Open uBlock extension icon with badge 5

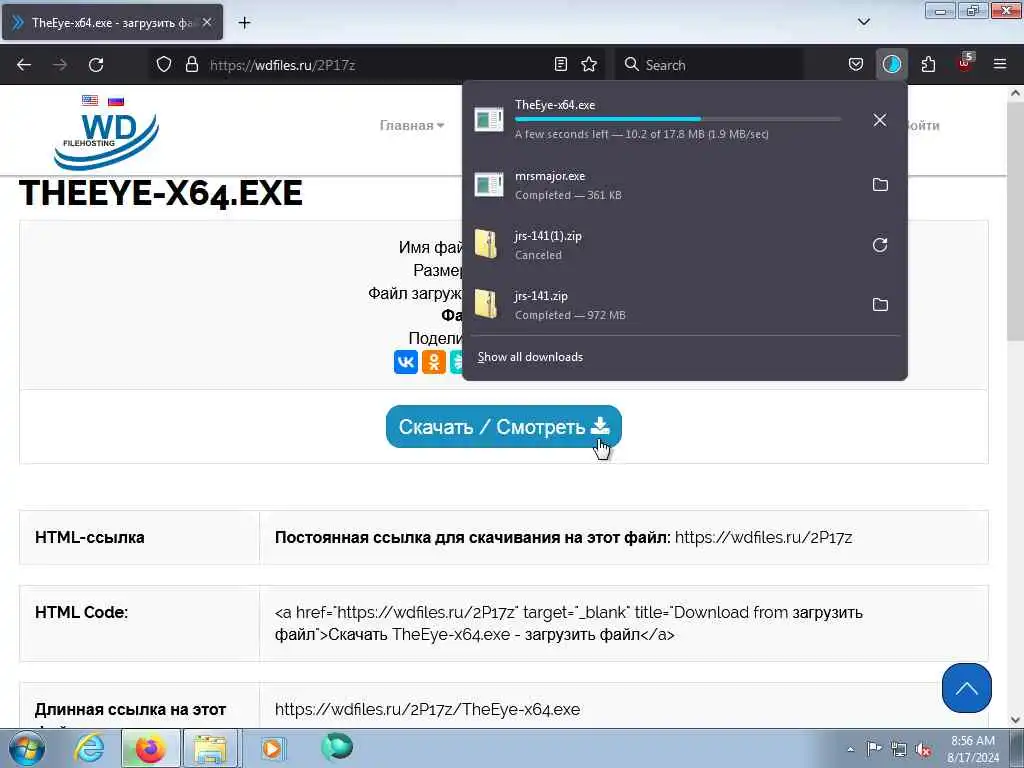pos(965,63)
